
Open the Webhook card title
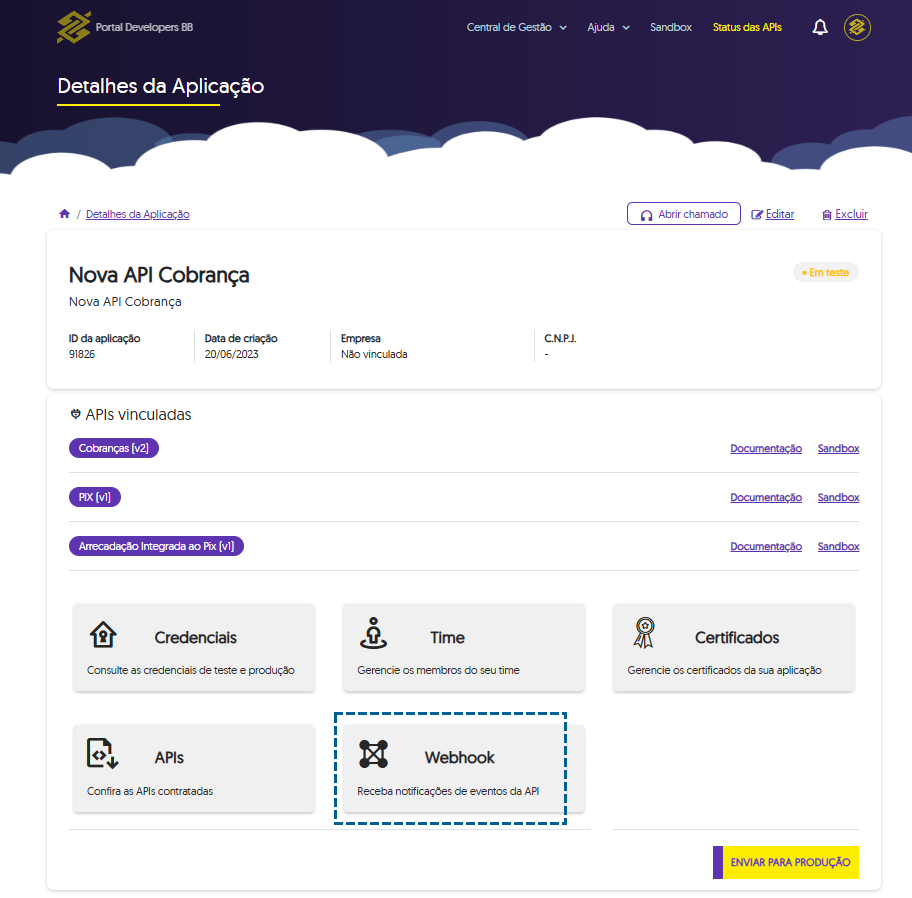point(459,757)
